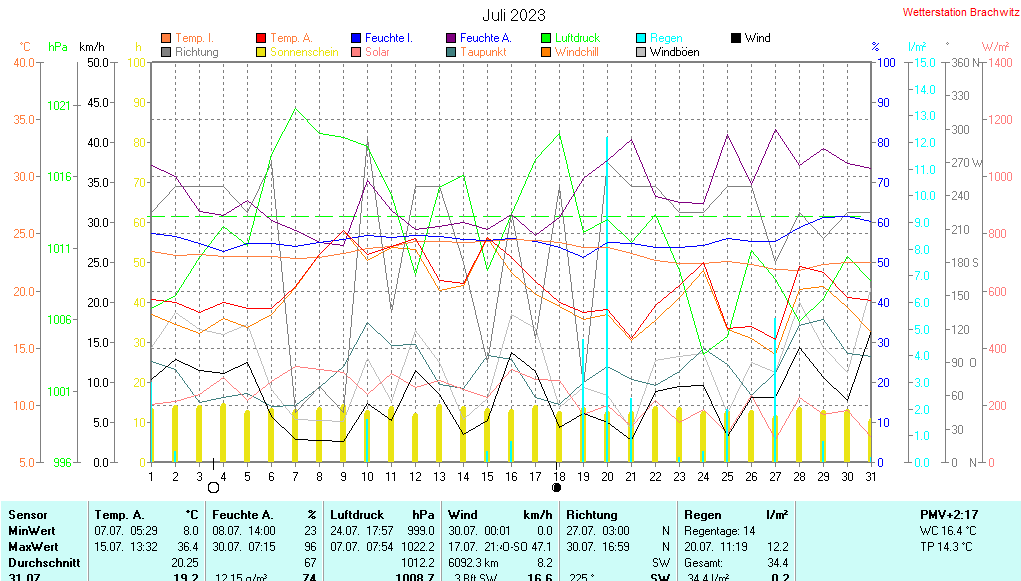1021x581 pixels.
Task: Click the humidity minimum time '08.07. 14:00'
Action: pyautogui.click(x=244, y=531)
